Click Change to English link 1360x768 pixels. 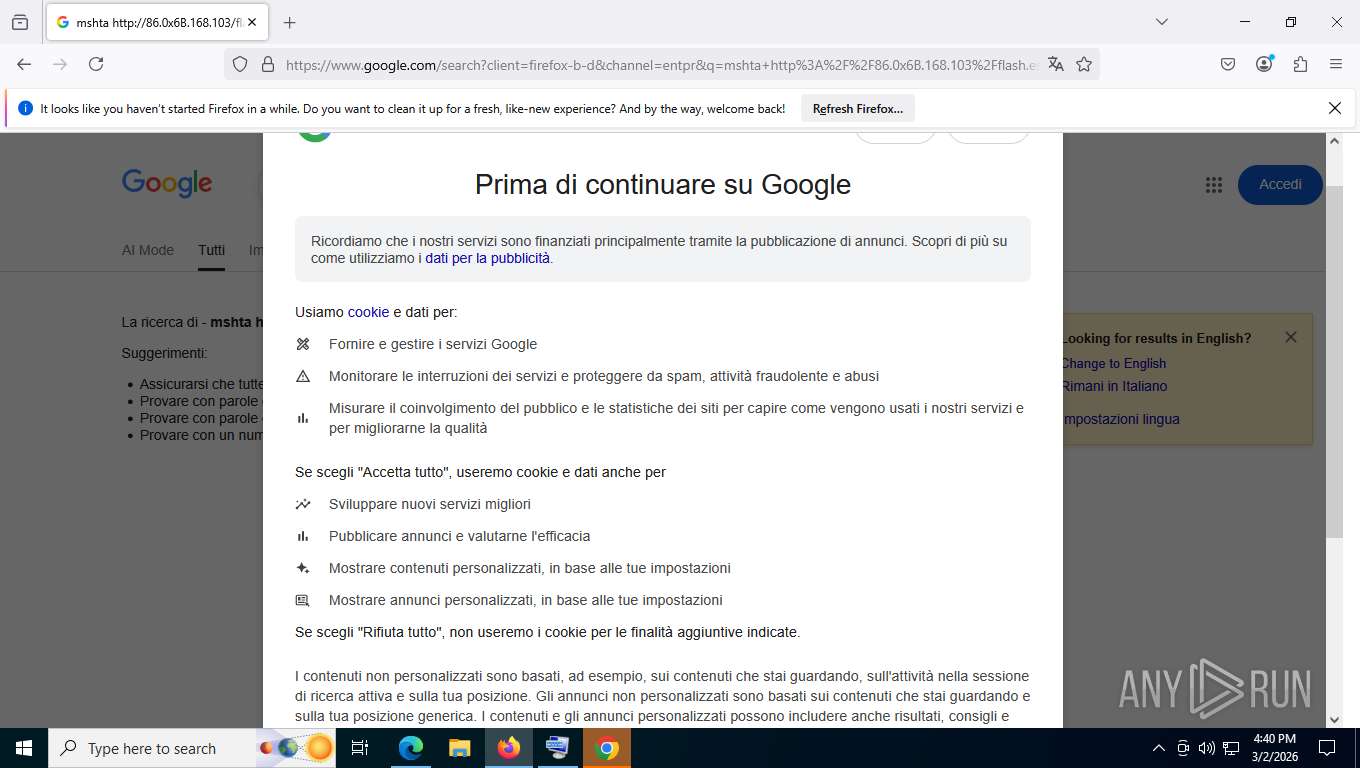click(x=1113, y=363)
